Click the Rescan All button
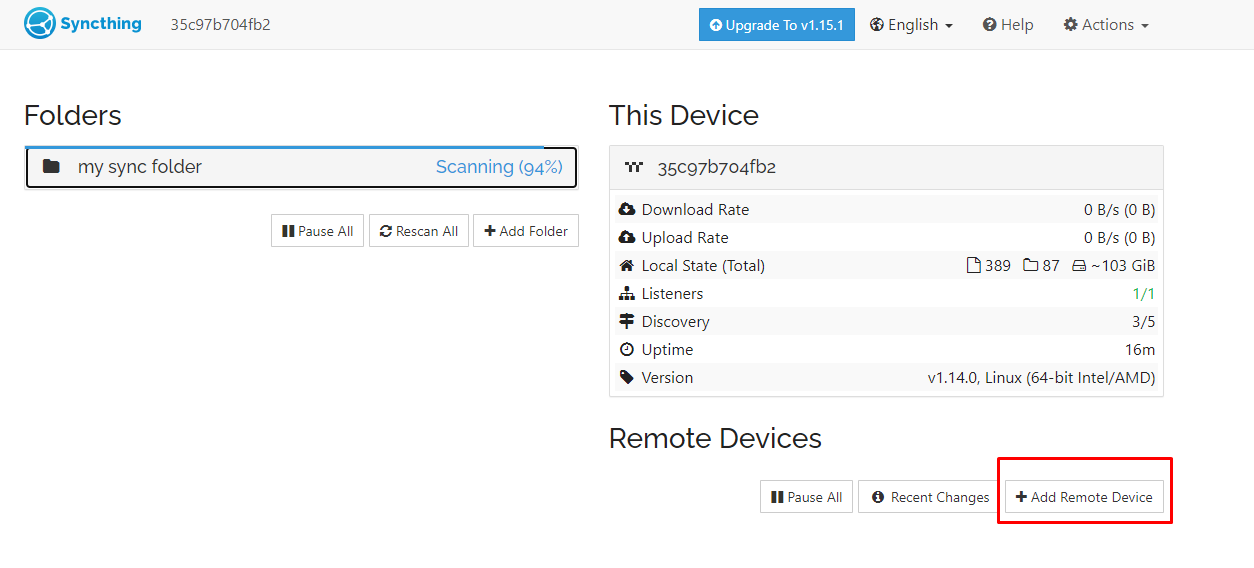 [x=419, y=231]
